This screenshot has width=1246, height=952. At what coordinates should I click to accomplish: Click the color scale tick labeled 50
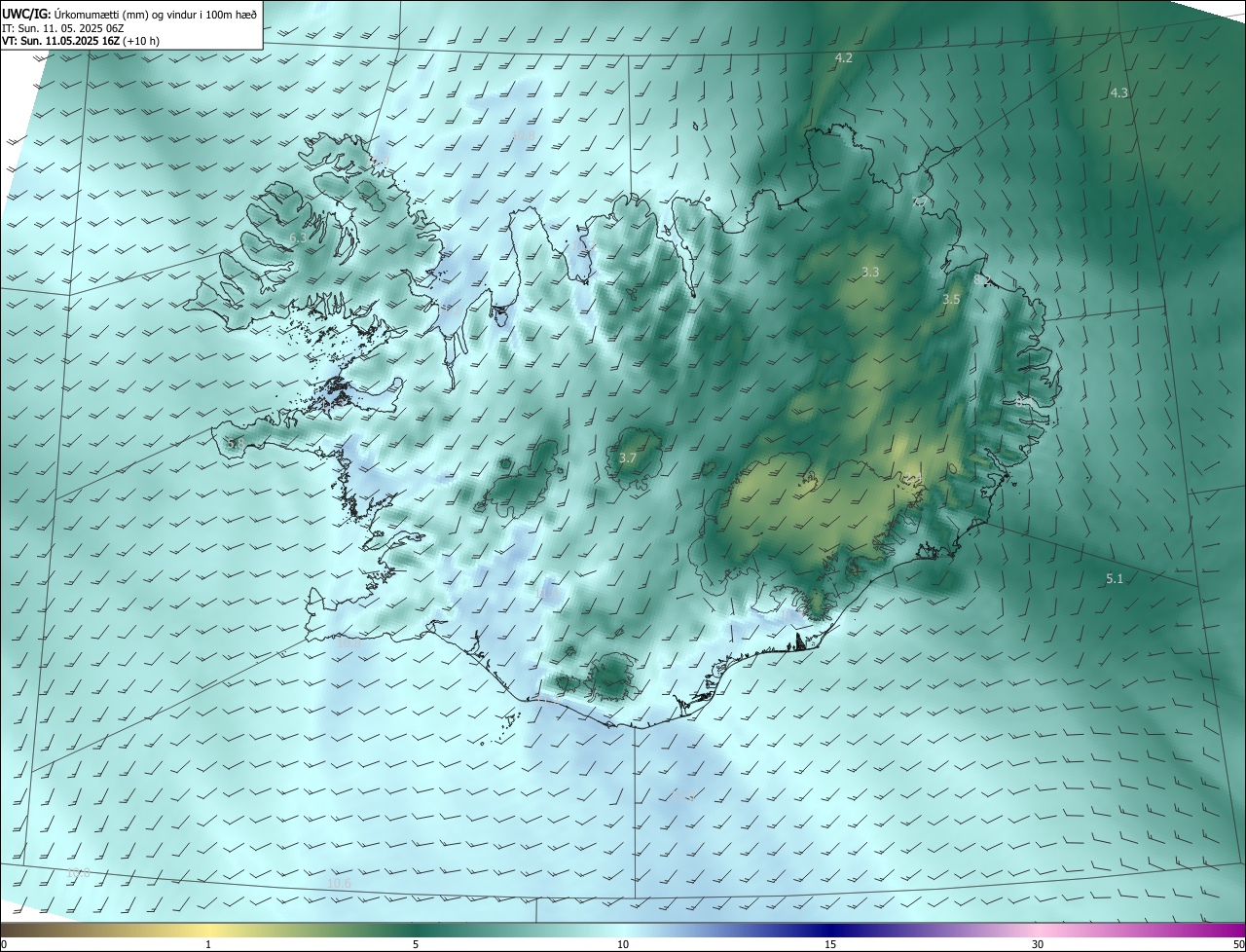point(1238,944)
